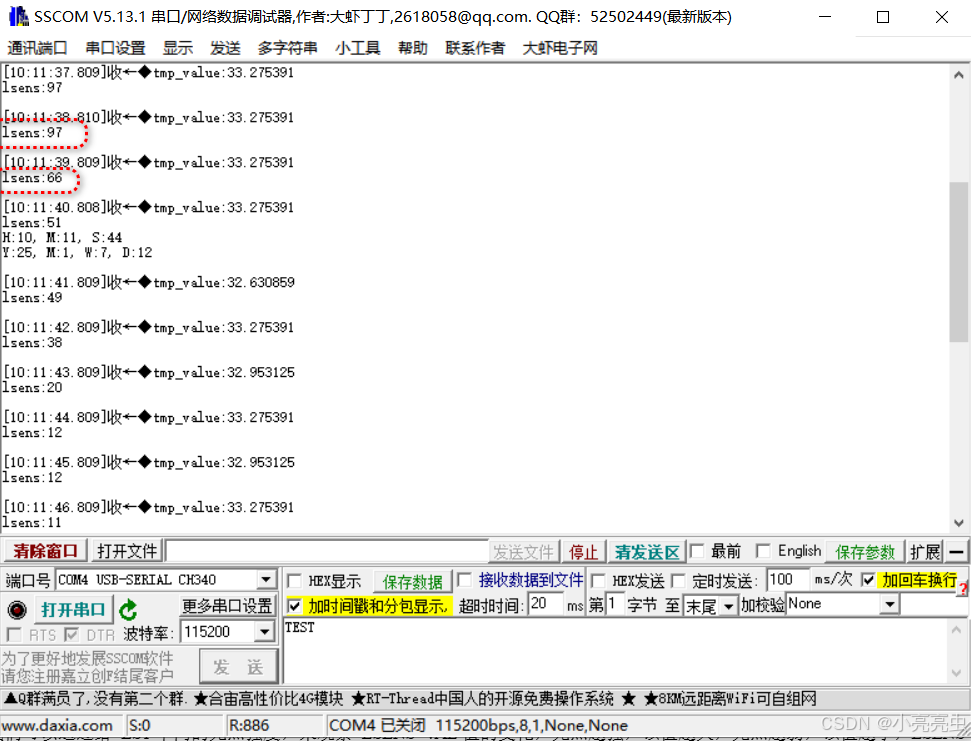Click the 清除窗口 button

tap(46, 551)
